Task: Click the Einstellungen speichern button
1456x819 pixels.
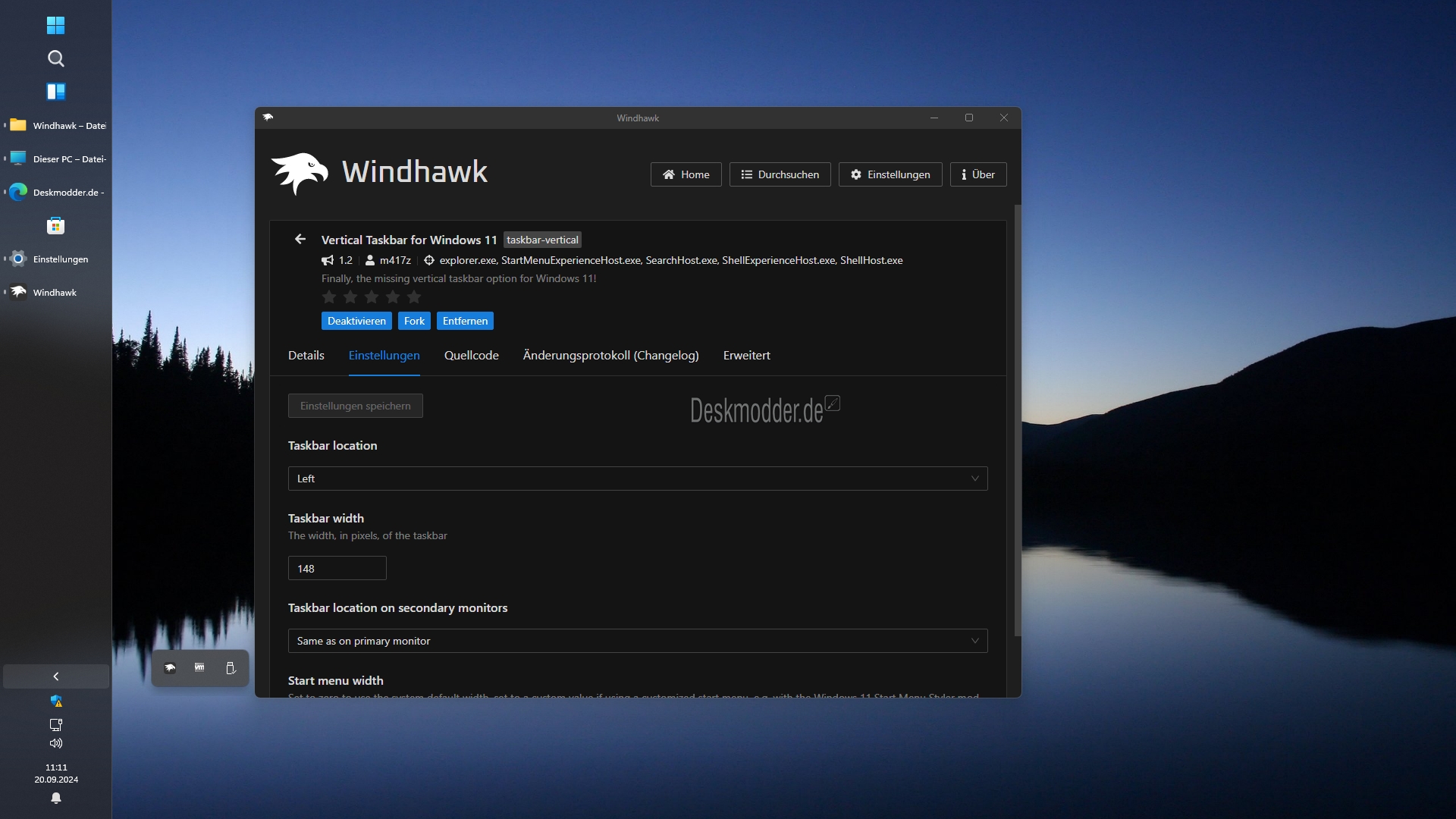Action: click(x=355, y=406)
